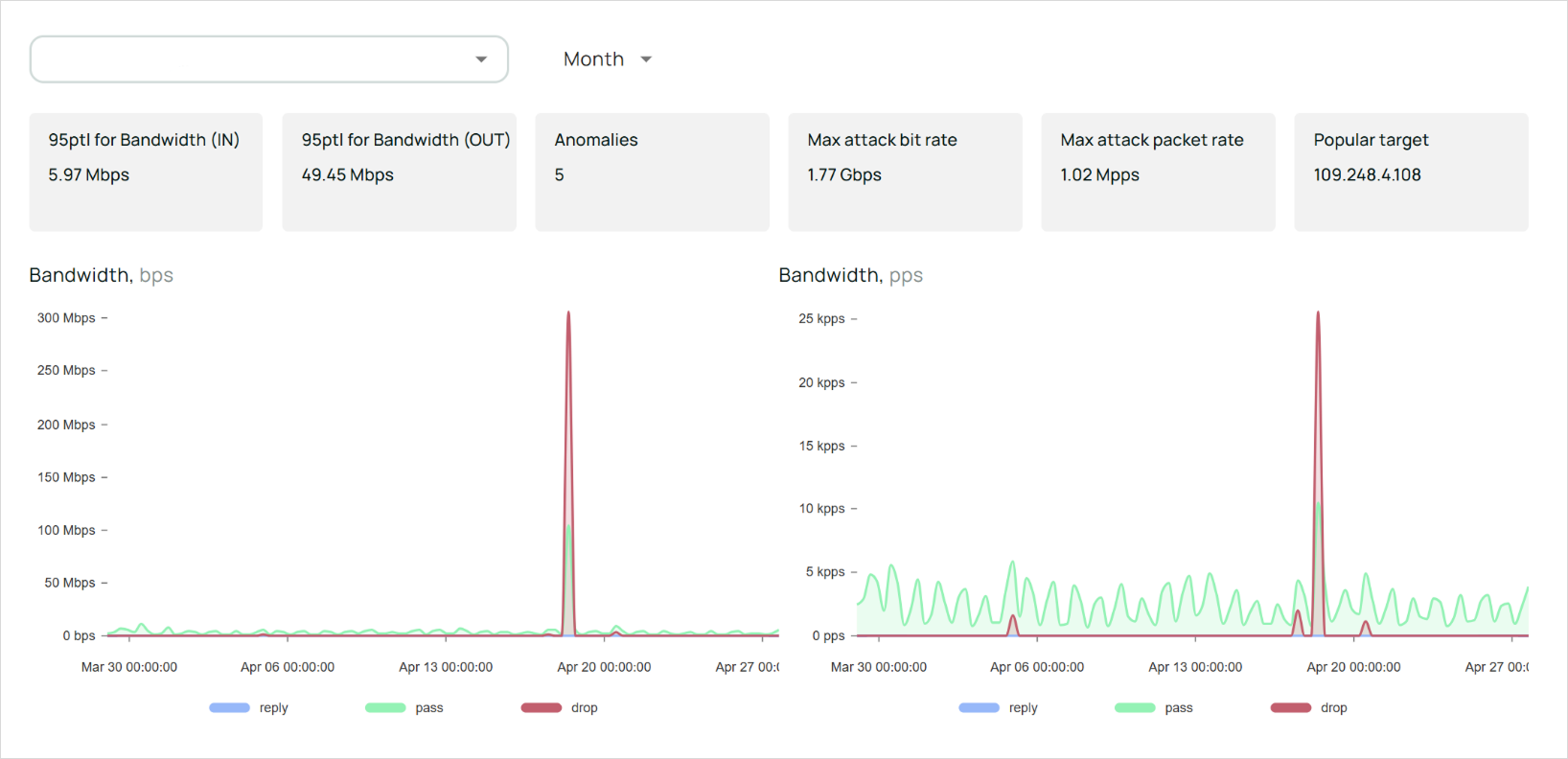Select the Anomalies card
The image size is (1568, 759).
652,172
